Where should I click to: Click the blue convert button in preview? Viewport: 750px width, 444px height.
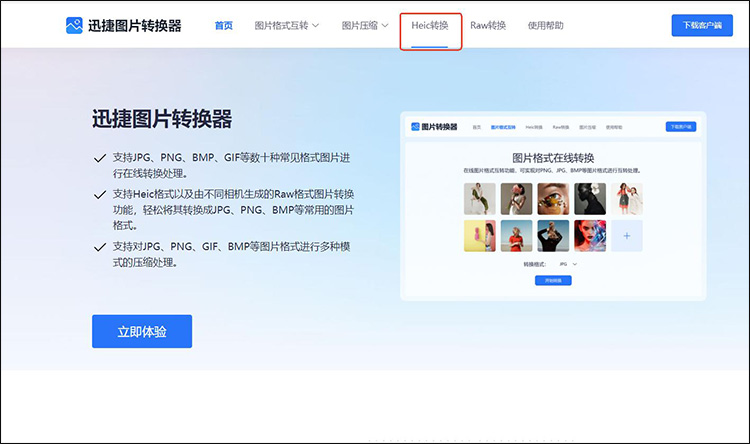point(553,281)
